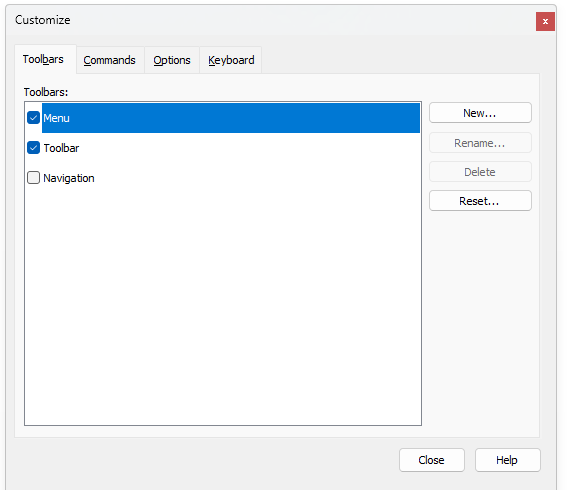
Task: Click the New... button
Action: click(x=480, y=113)
